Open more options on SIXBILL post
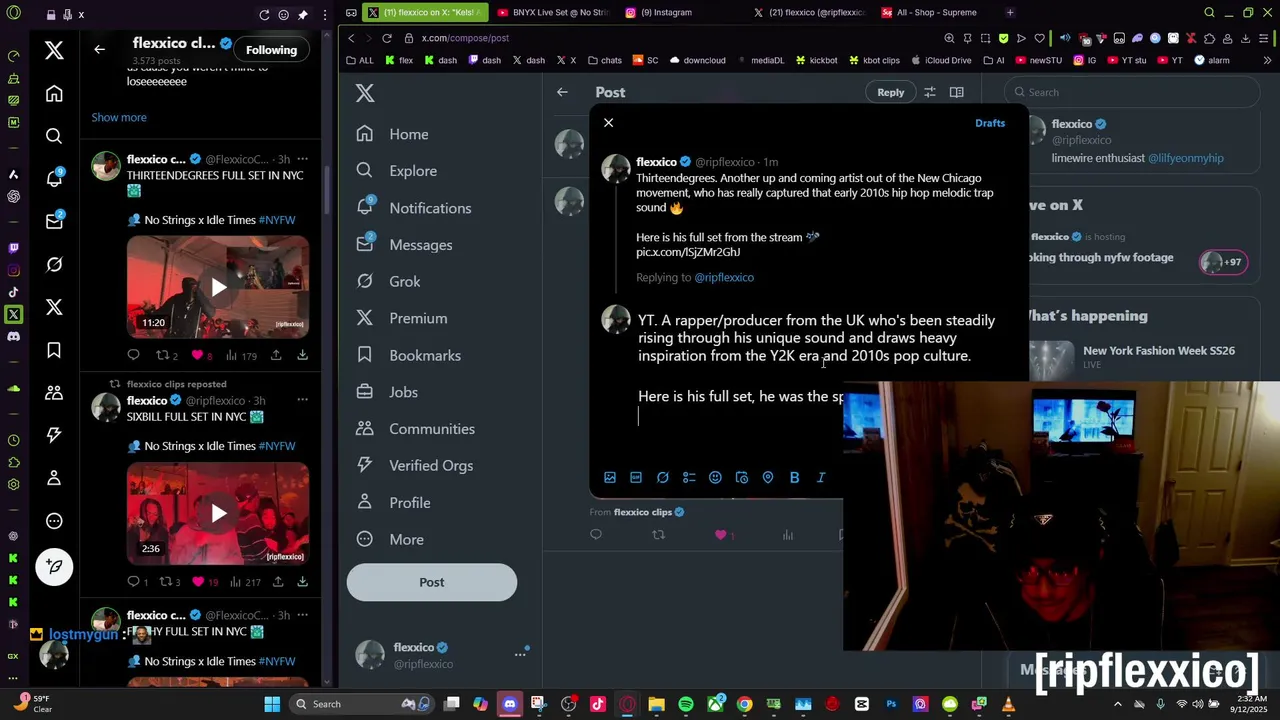Screen dimensions: 1280x720 (x=303, y=401)
